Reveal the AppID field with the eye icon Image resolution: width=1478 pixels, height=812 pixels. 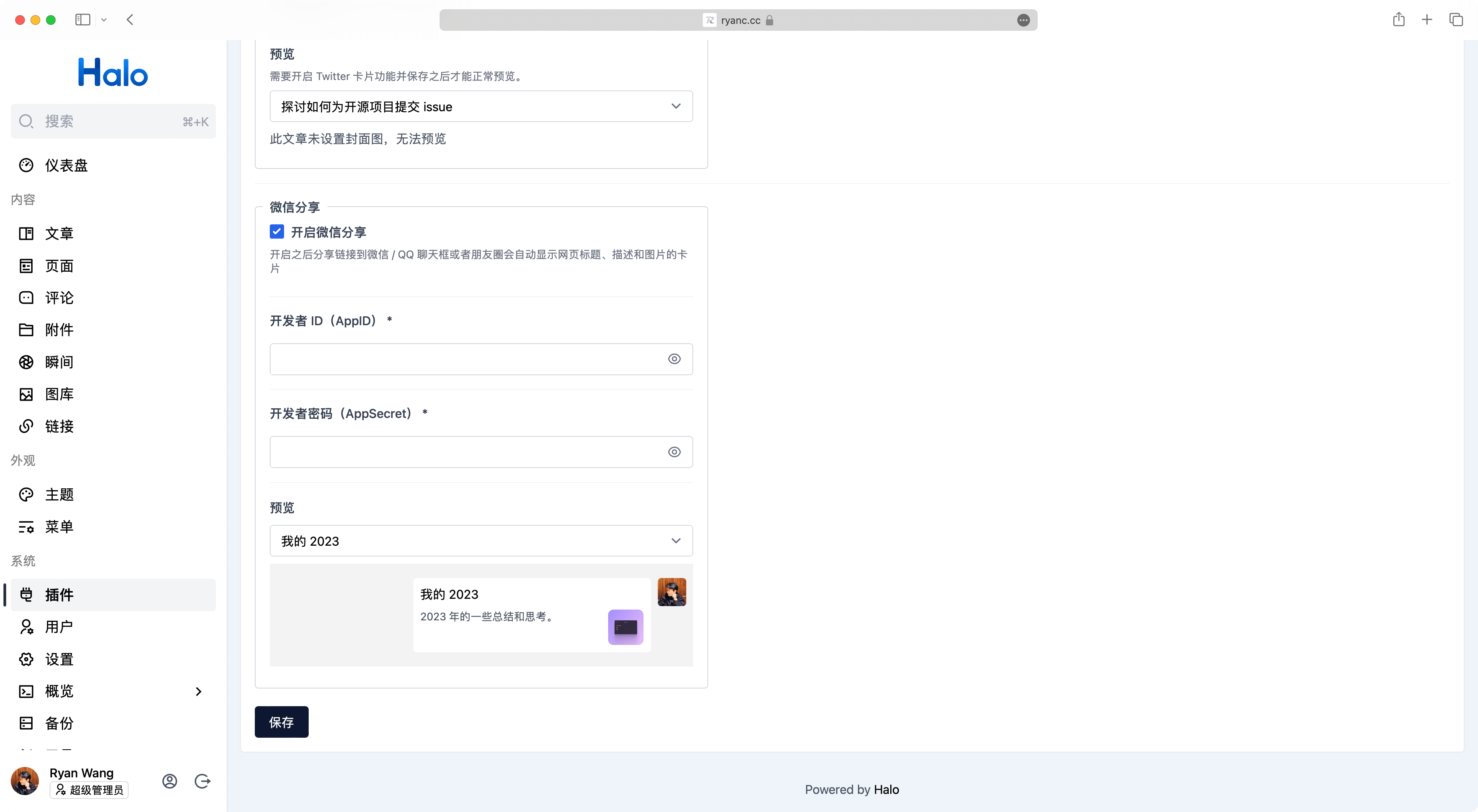coord(674,359)
